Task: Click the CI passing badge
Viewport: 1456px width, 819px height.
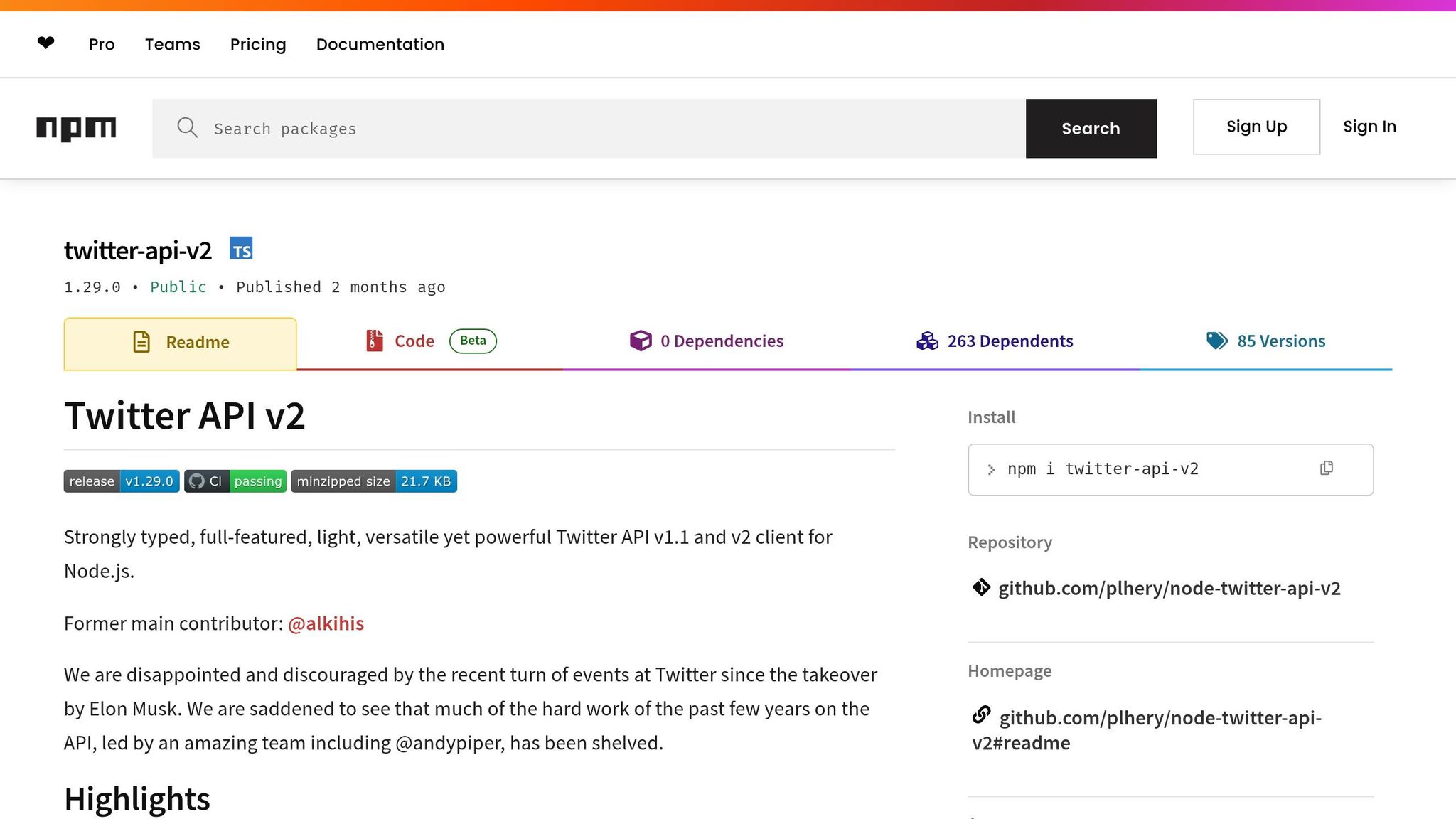Action: (235, 481)
